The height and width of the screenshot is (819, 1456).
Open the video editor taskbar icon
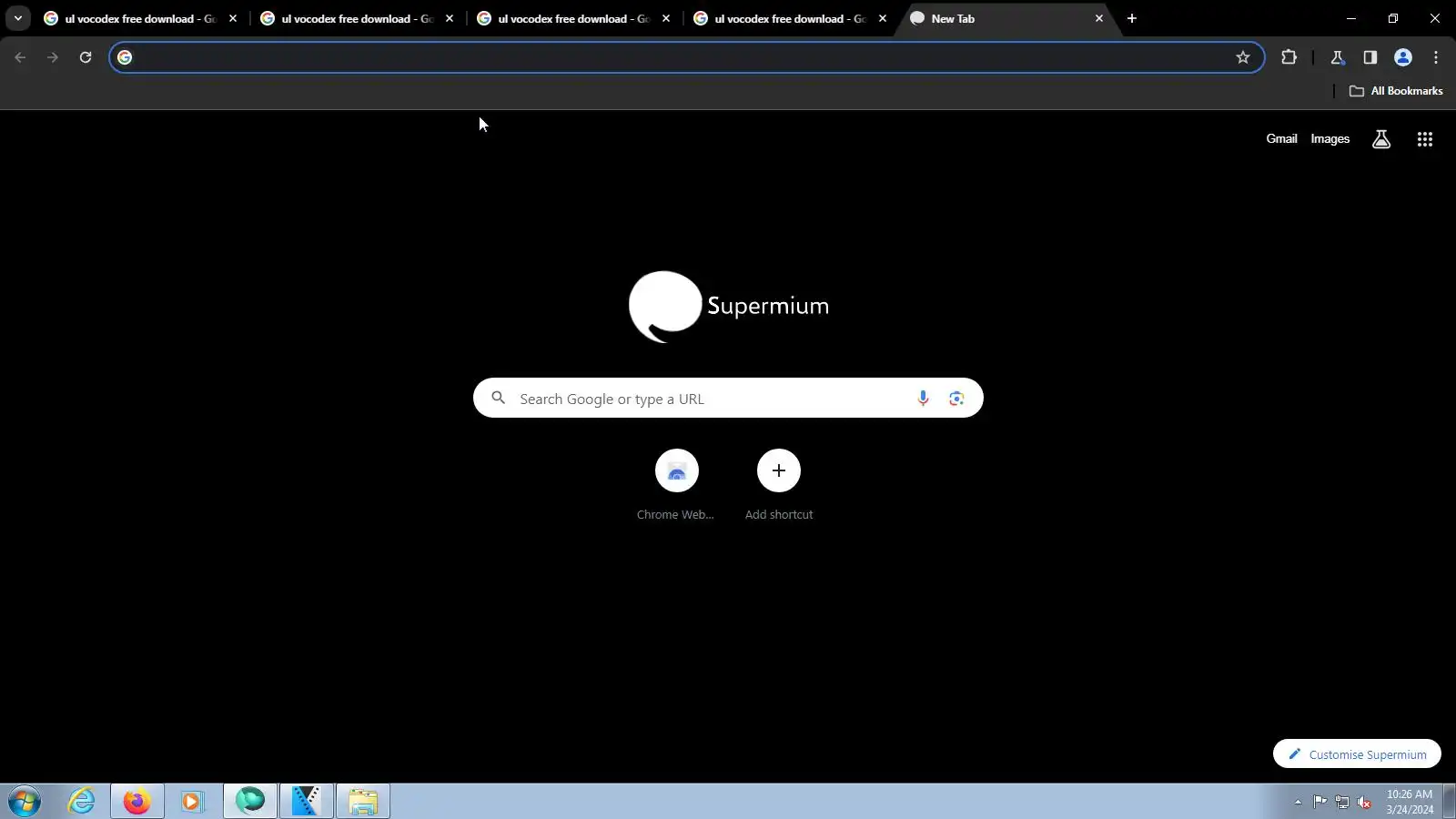click(x=307, y=802)
